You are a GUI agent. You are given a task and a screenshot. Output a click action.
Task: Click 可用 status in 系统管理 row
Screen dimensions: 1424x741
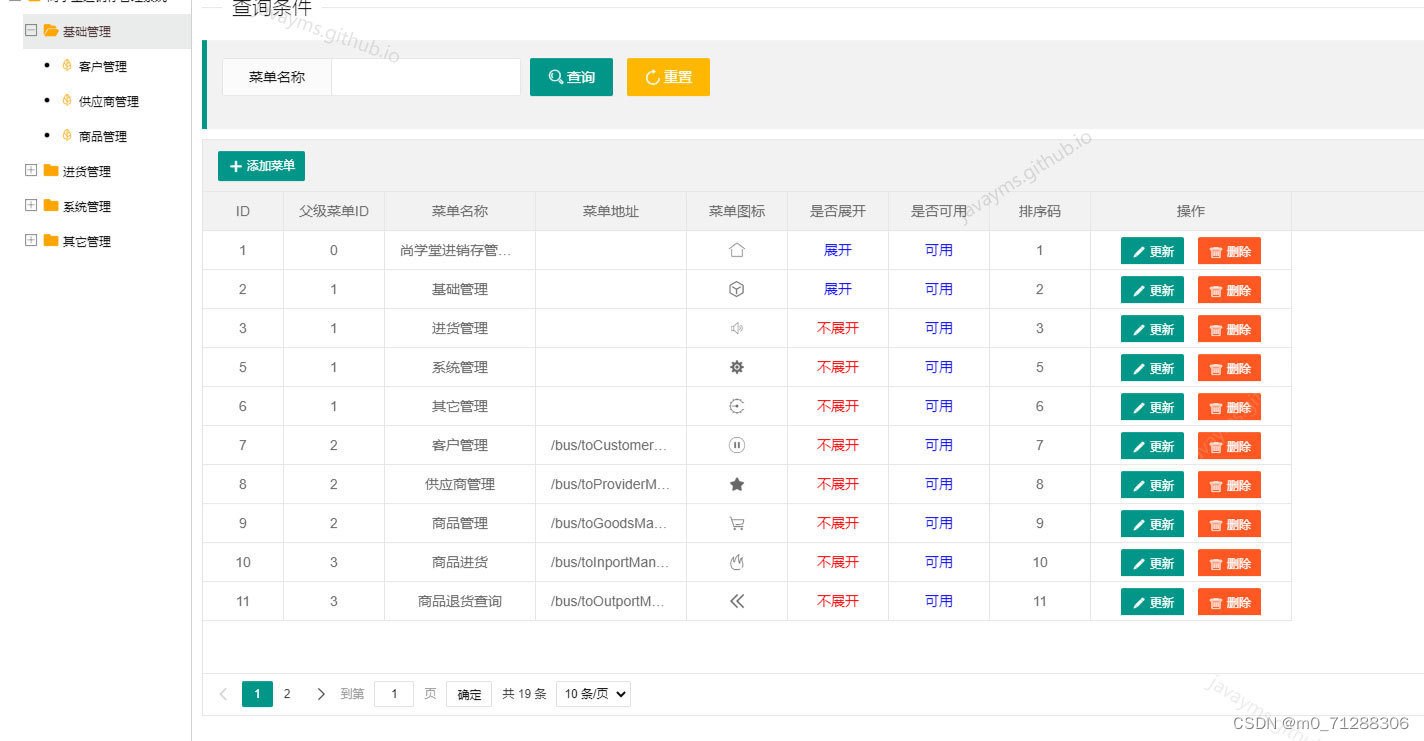[939, 367]
